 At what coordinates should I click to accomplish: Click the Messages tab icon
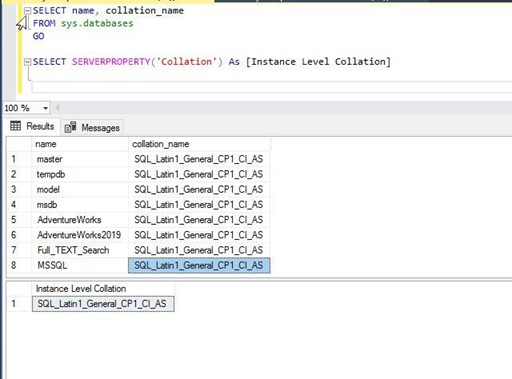pos(71,127)
